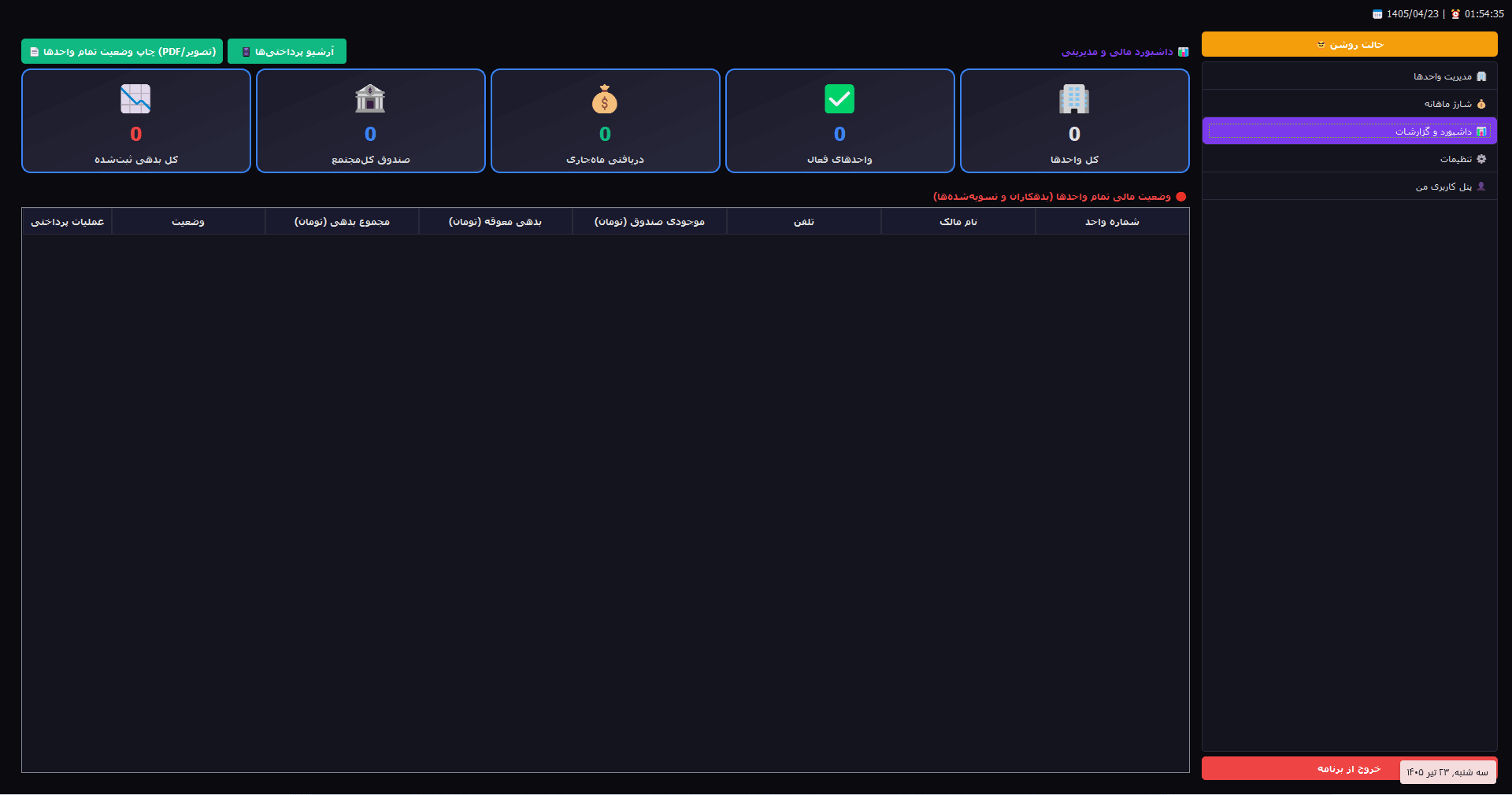Screen dimensions: 1512x795
Task: Click the کل بدهی ثبت‌شده card label
Action: [136, 160]
